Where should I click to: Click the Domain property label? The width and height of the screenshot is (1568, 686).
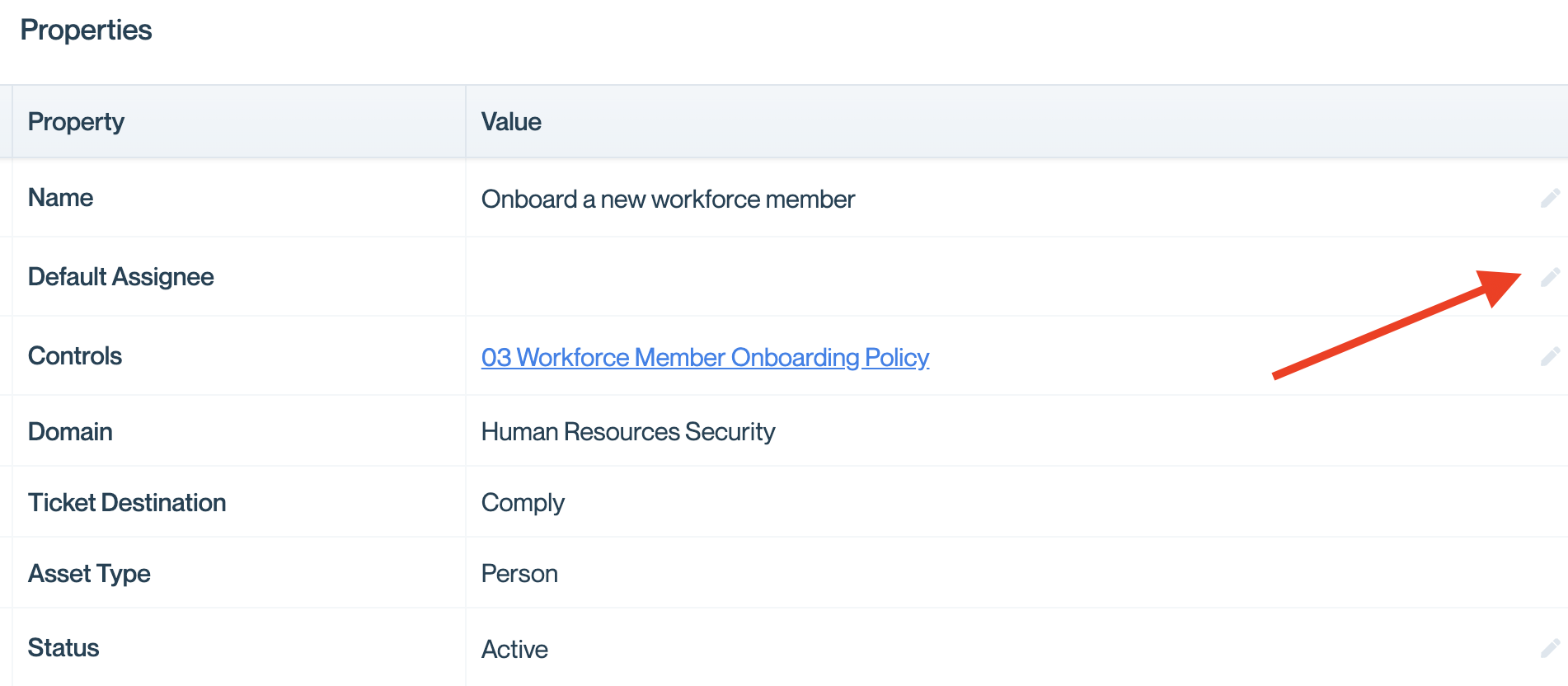click(x=70, y=431)
